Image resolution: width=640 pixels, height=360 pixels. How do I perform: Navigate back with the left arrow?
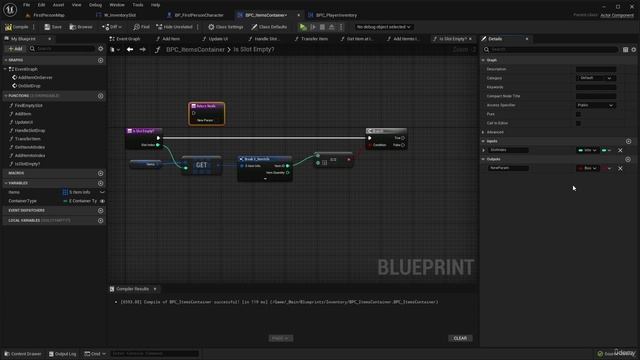pos(130,50)
